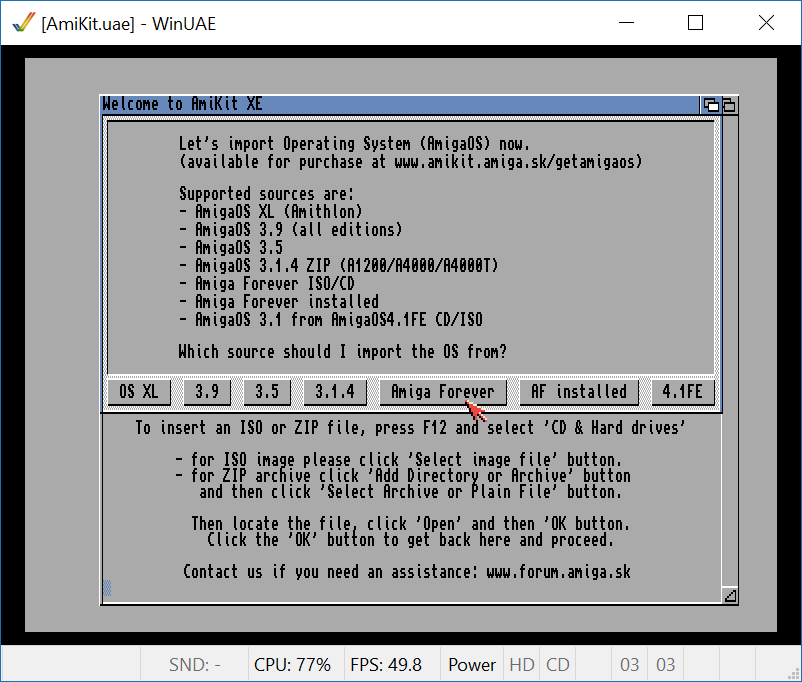
Task: Click the 'Supported sources are:' heading
Action: pyautogui.click(x=266, y=194)
